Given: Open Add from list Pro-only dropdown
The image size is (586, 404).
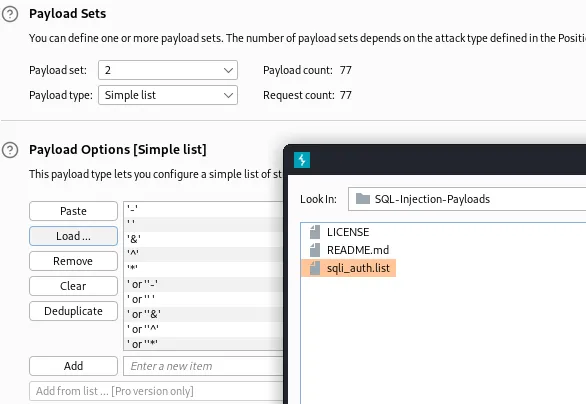Looking at the screenshot, I should tap(156, 391).
